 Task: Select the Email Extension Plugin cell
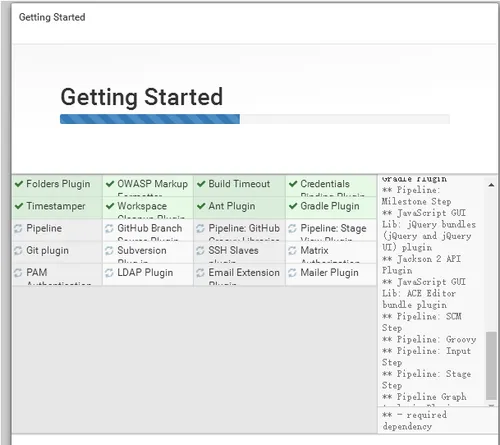(x=239, y=274)
